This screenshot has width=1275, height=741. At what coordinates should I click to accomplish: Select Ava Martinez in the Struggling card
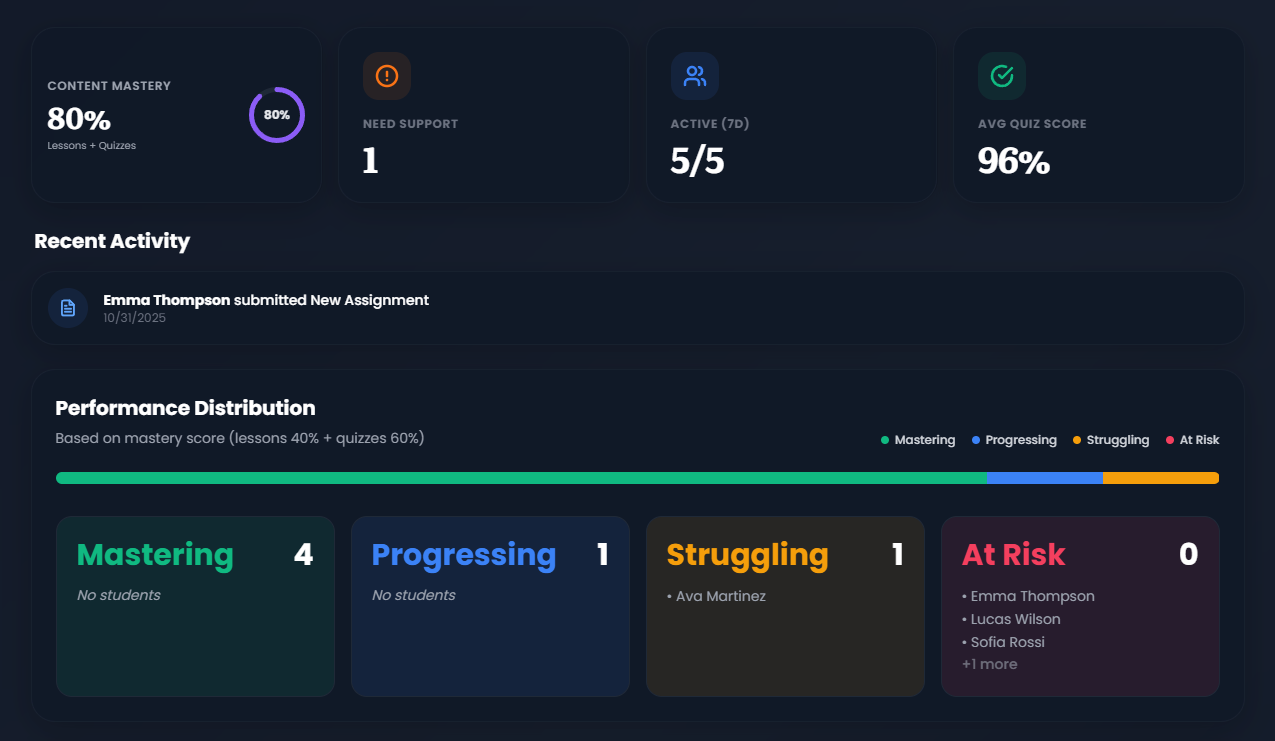coord(718,595)
